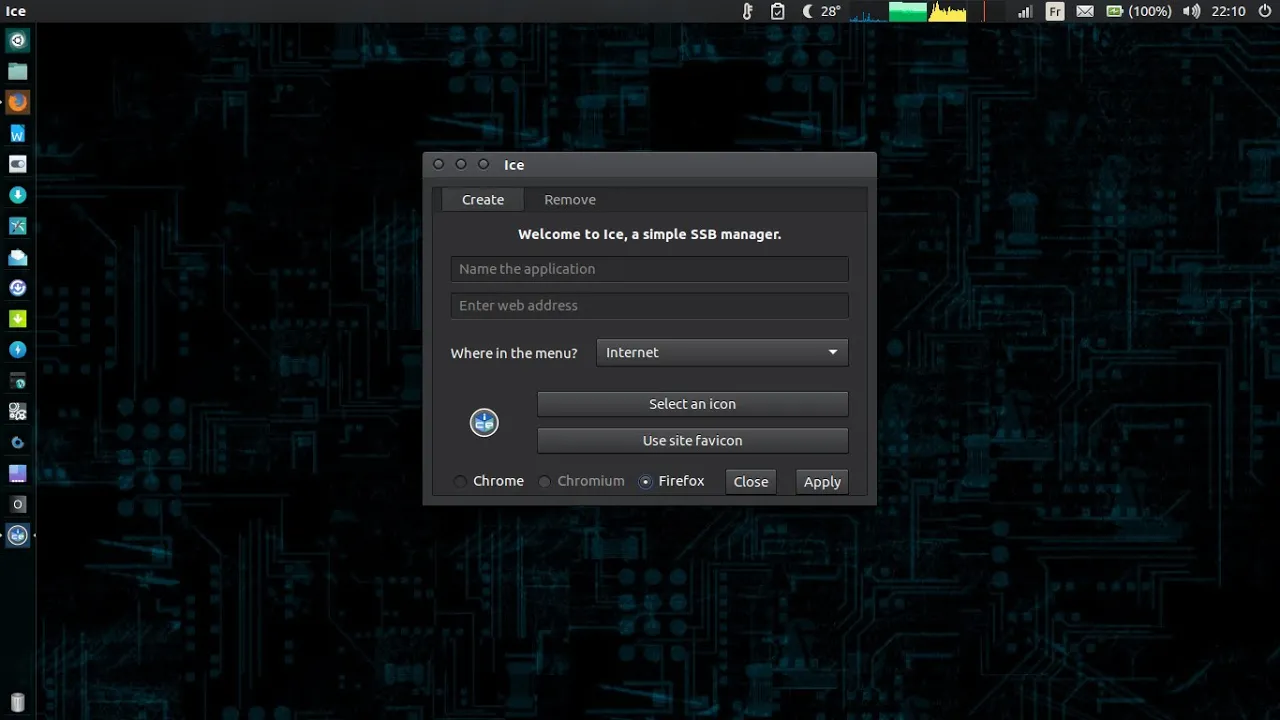The height and width of the screenshot is (720, 1280).
Task: Click the Use site favicon button
Action: pyautogui.click(x=692, y=440)
